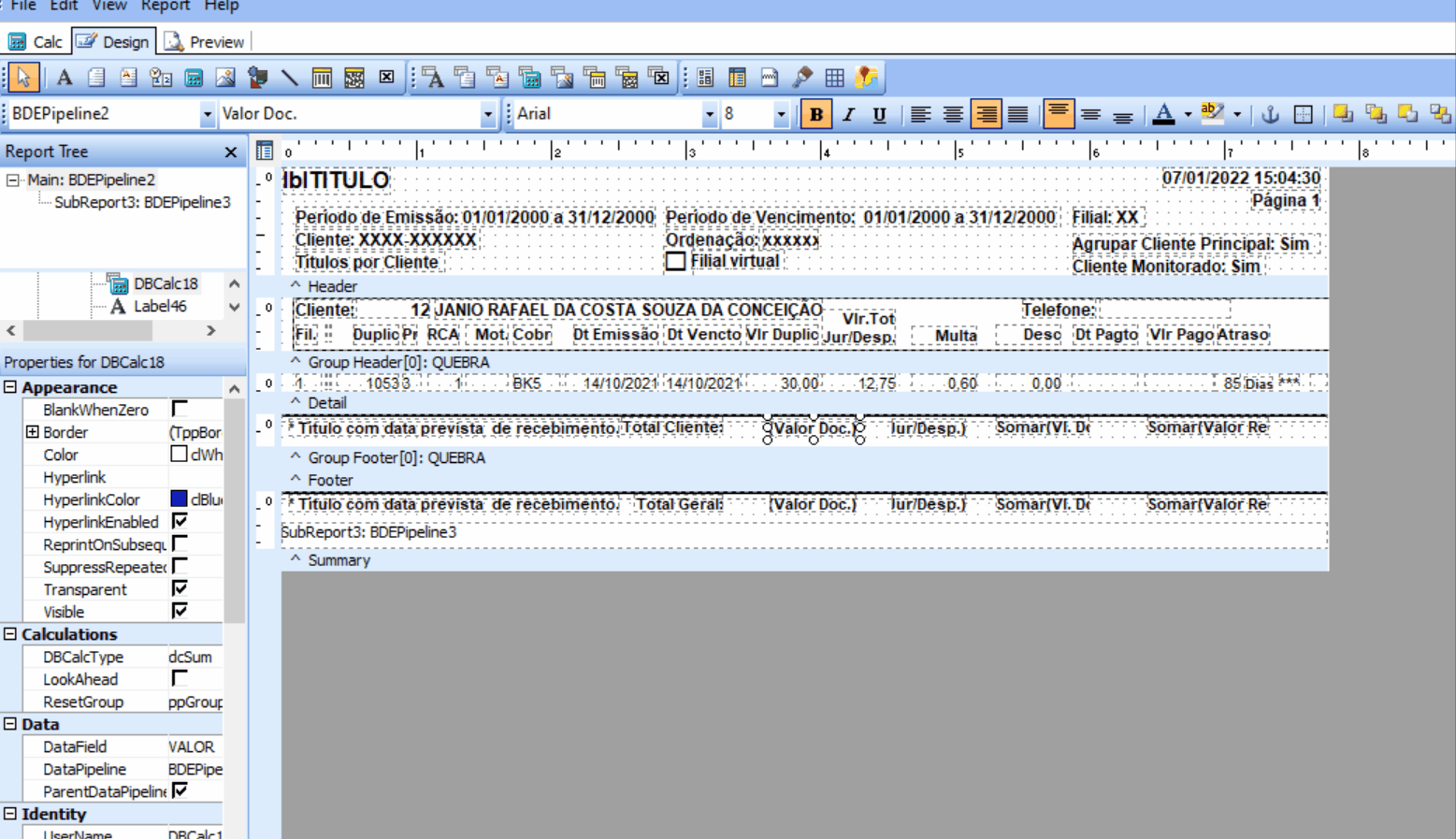Click the Bring to Front icon
The width and height of the screenshot is (1456, 839).
(x=1344, y=114)
